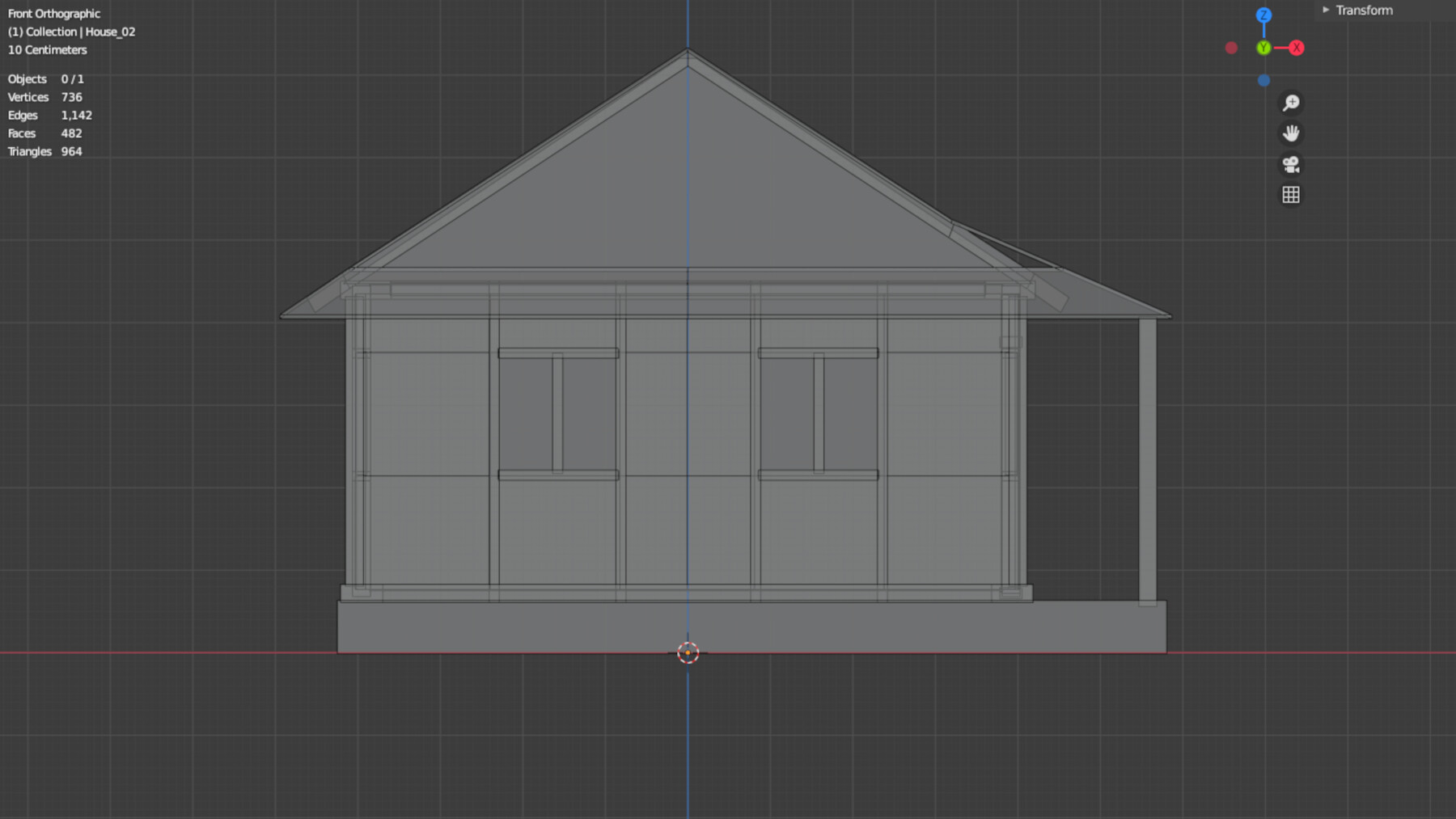
Task: Click the blue Z axis on the navigation gizmo
Action: point(1264,14)
